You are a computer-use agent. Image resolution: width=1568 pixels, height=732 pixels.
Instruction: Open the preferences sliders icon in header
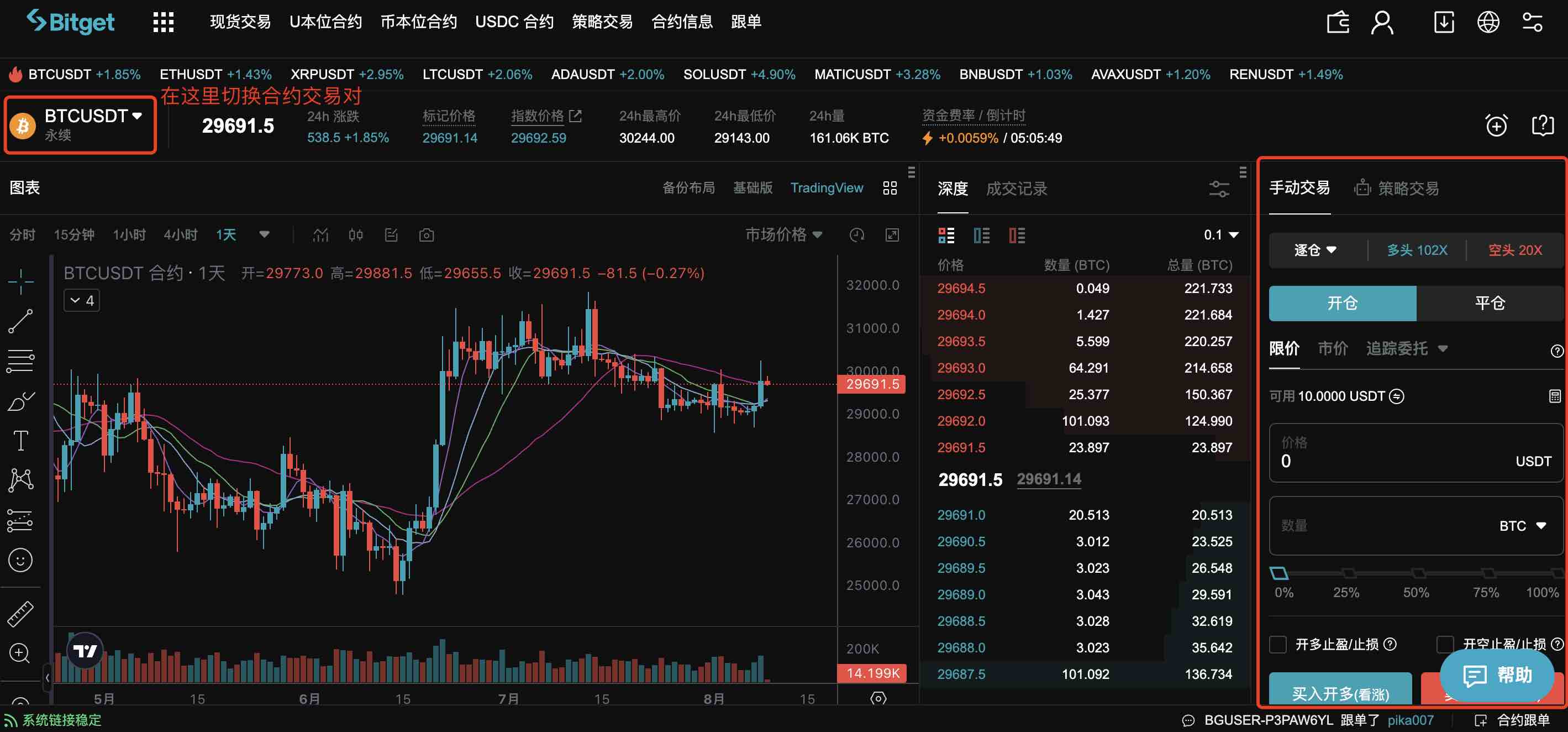[x=1532, y=23]
